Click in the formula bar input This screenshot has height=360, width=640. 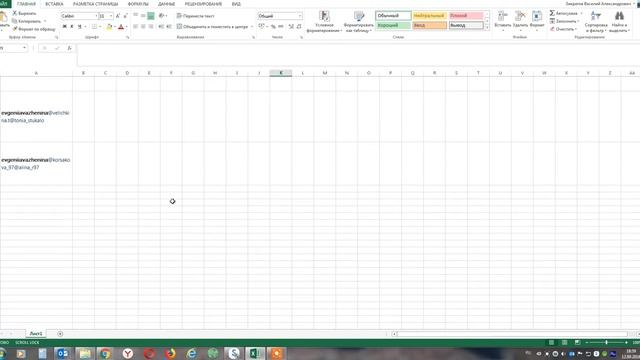pyautogui.click(x=358, y=55)
